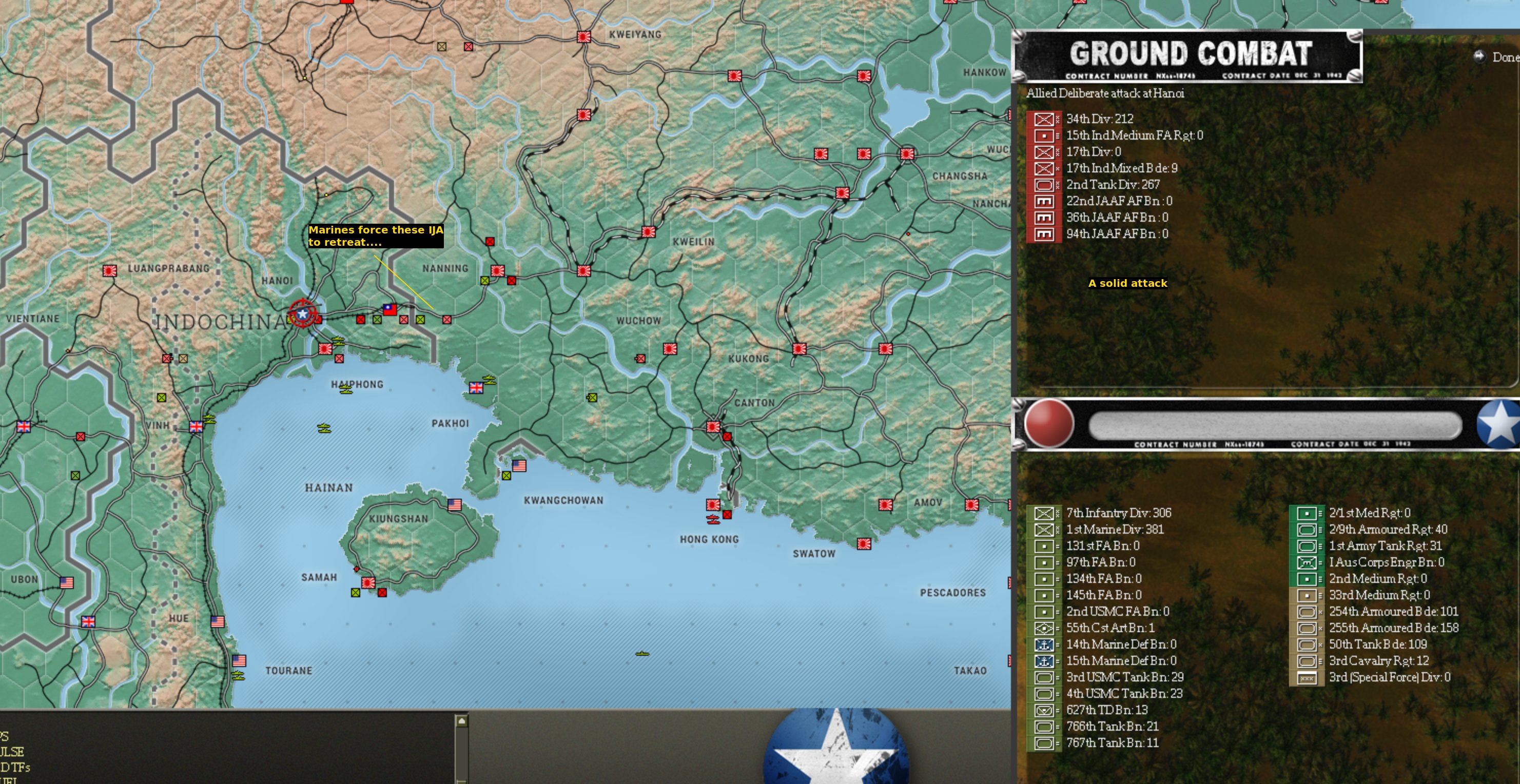Select the Japanese base at Kweiyang
This screenshot has width=1520, height=784.
[583, 37]
